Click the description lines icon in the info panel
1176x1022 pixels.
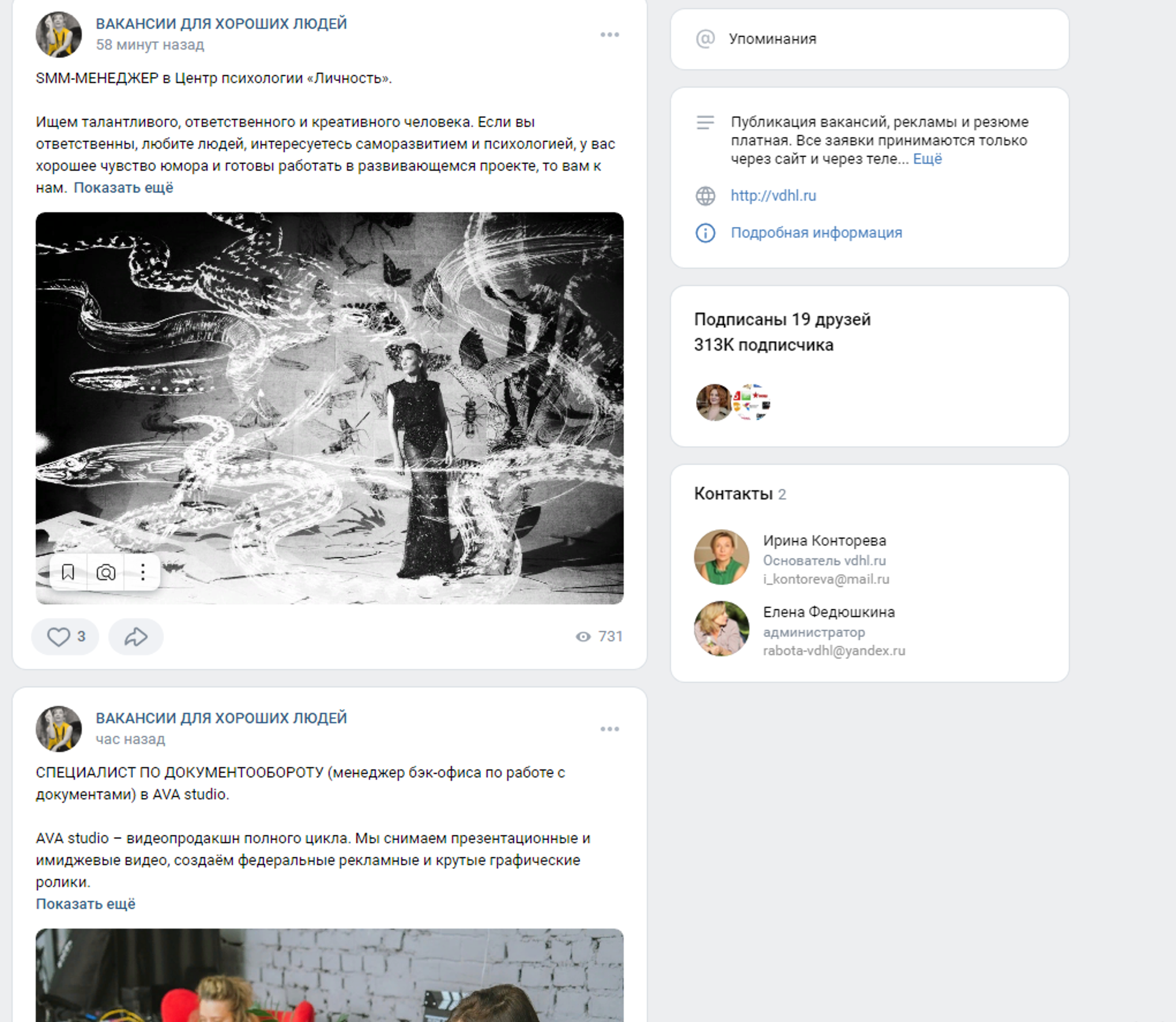[x=706, y=122]
